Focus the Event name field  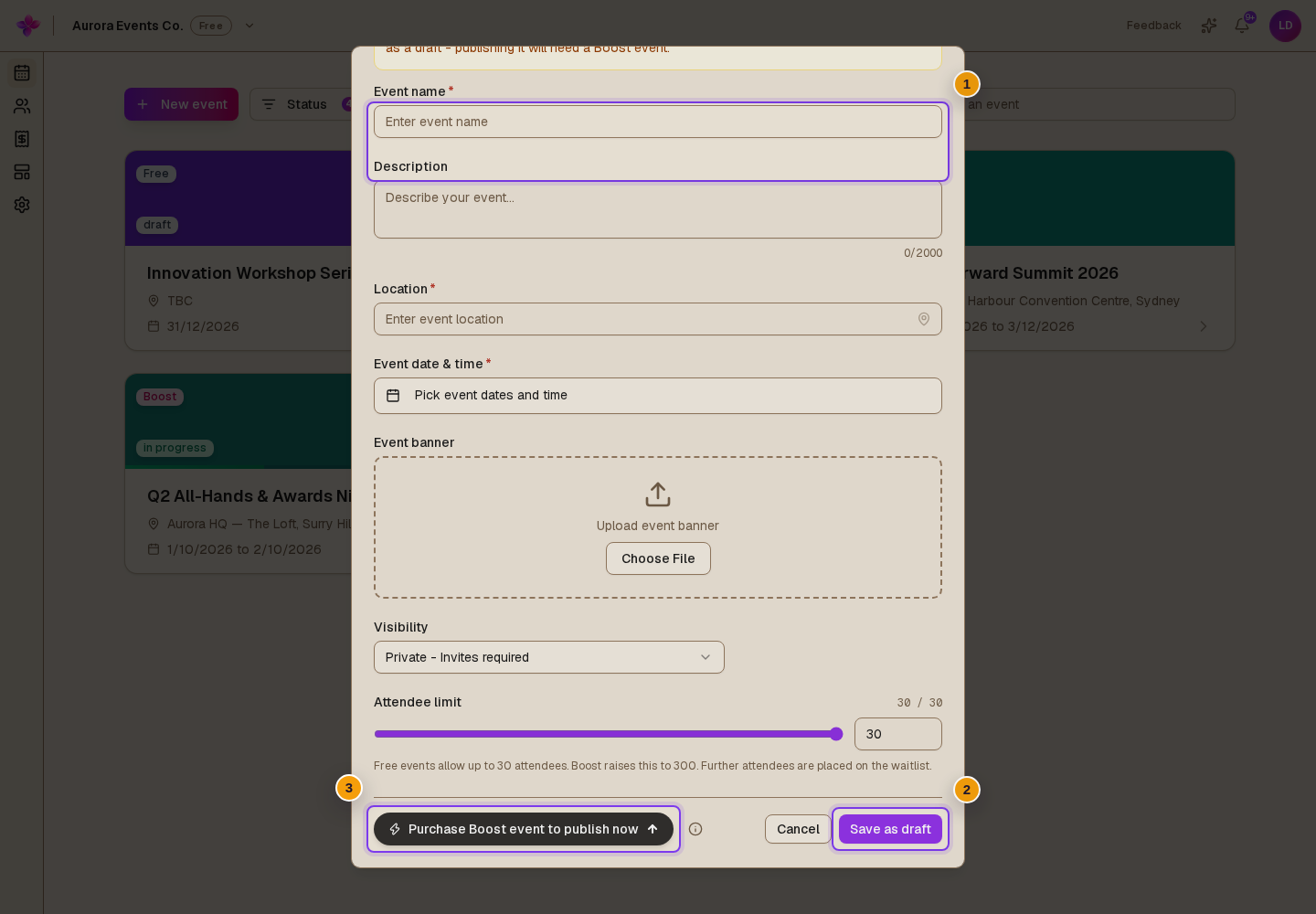click(x=658, y=122)
